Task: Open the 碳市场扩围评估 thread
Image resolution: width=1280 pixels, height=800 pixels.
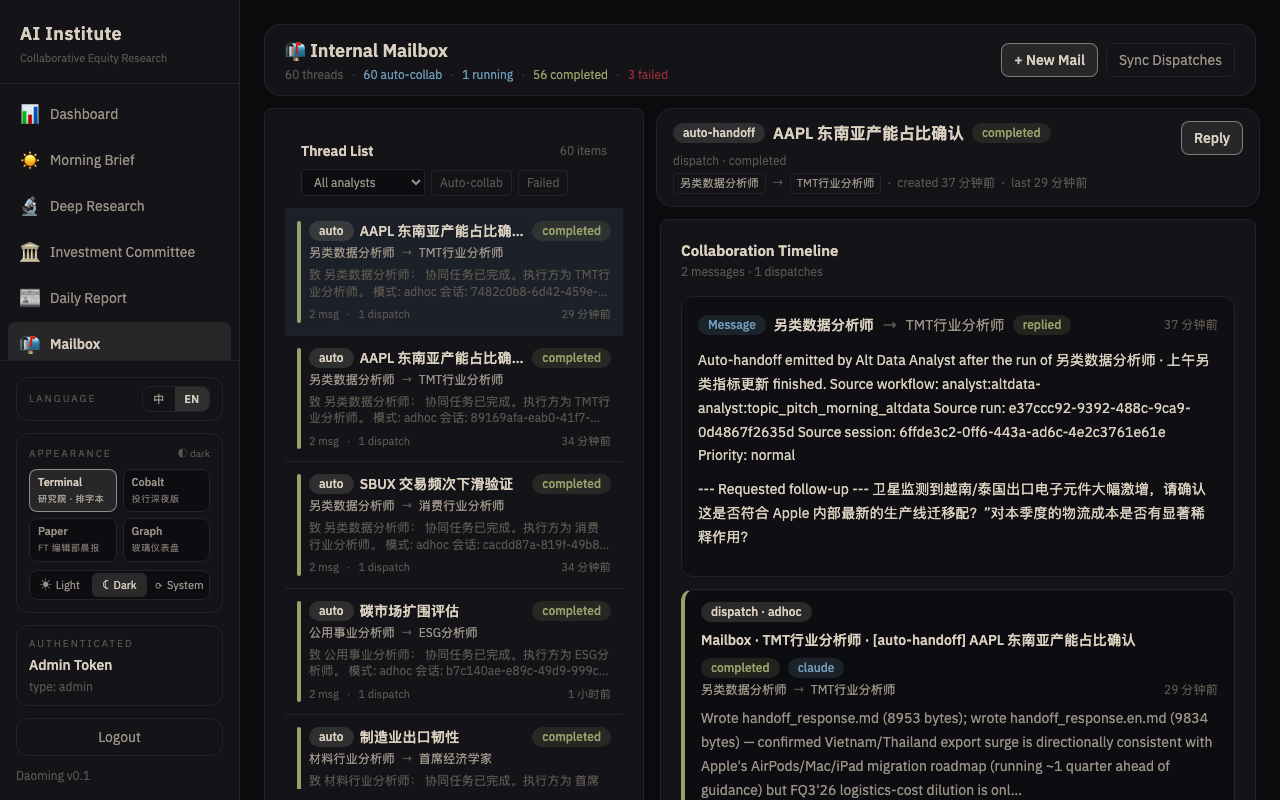Action: (x=454, y=652)
